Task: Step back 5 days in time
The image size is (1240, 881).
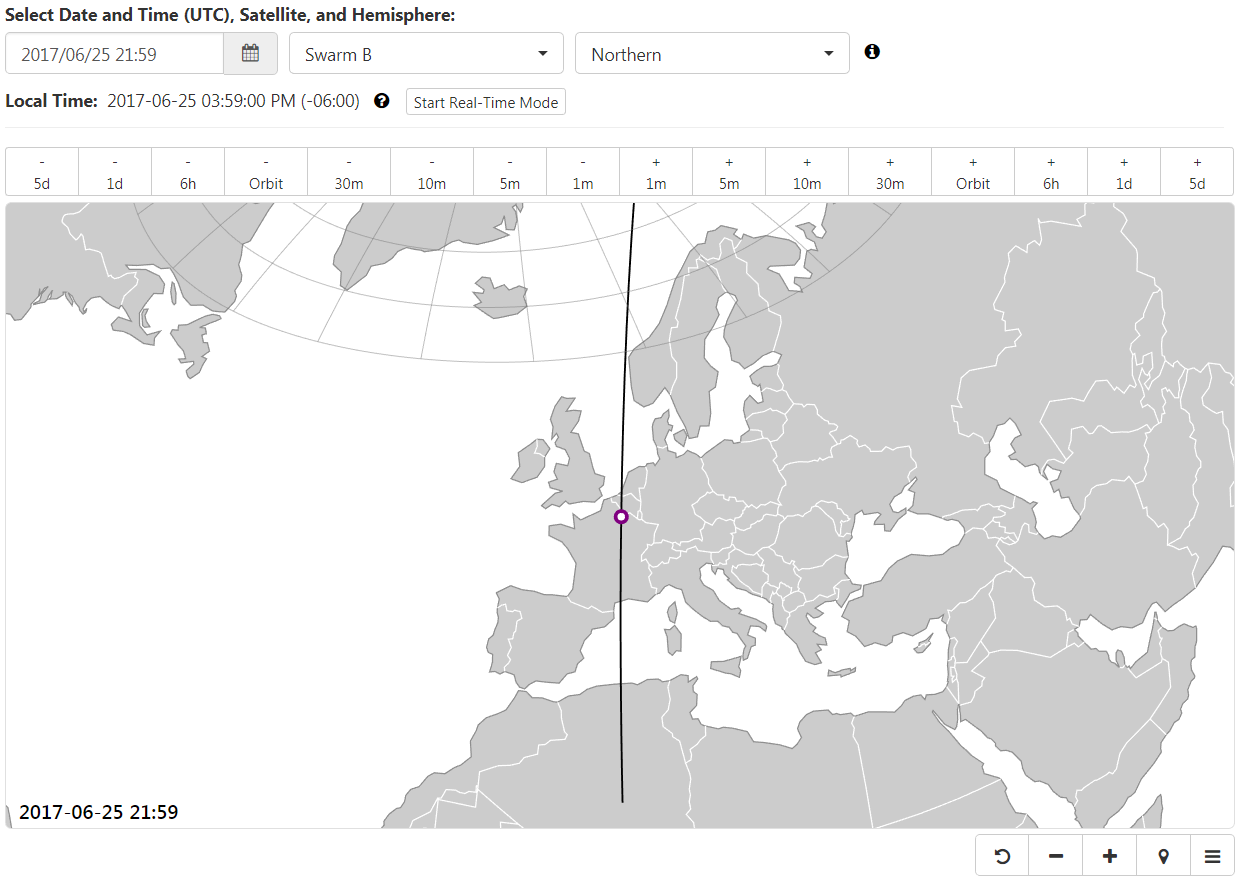Action: pyautogui.click(x=42, y=172)
